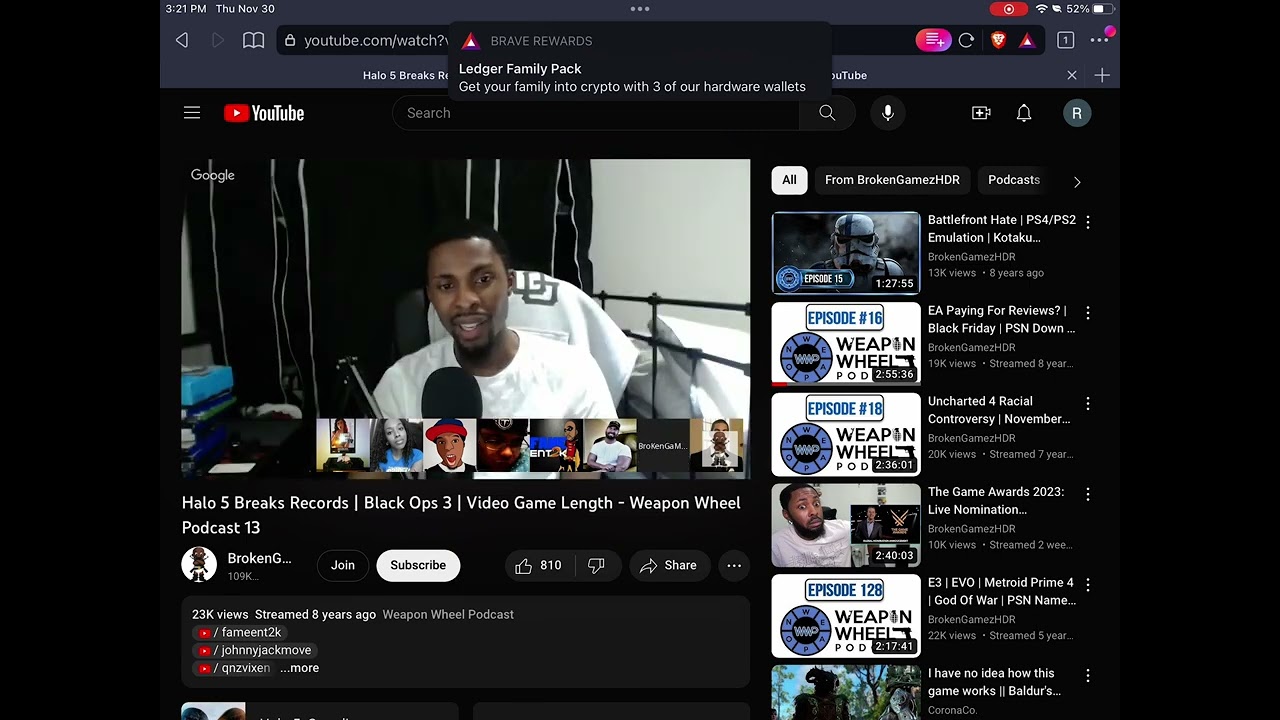
Task: Open the Battlefront Hate video title
Action: click(x=1001, y=229)
